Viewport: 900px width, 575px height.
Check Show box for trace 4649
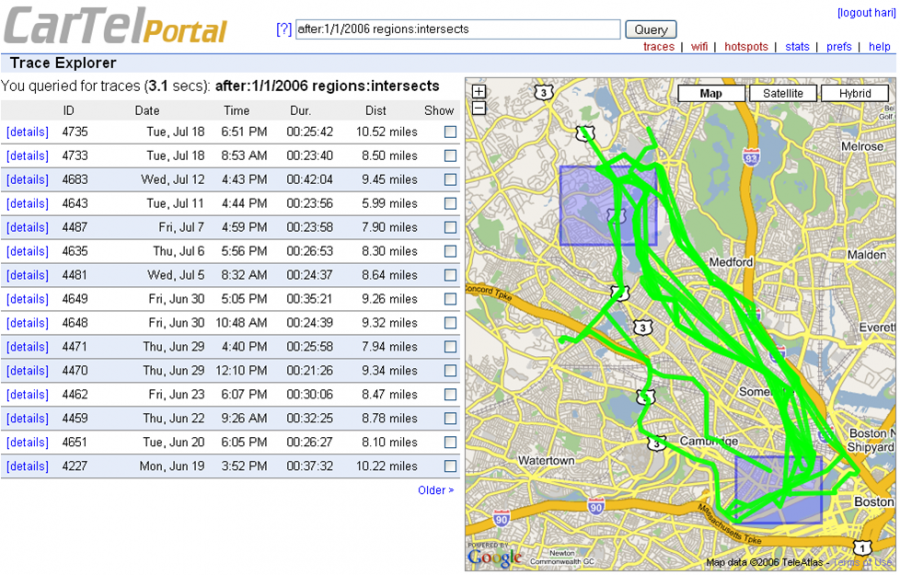coord(451,299)
